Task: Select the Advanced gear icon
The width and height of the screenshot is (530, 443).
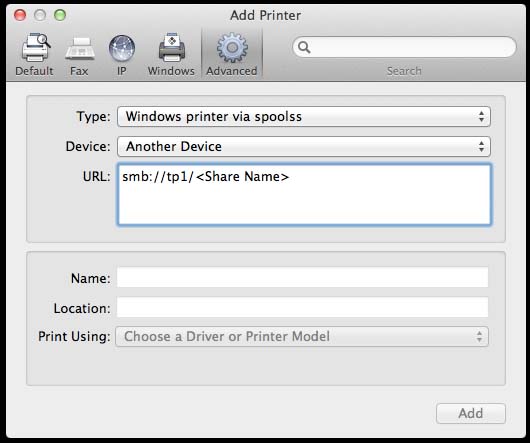Action: pos(232,48)
